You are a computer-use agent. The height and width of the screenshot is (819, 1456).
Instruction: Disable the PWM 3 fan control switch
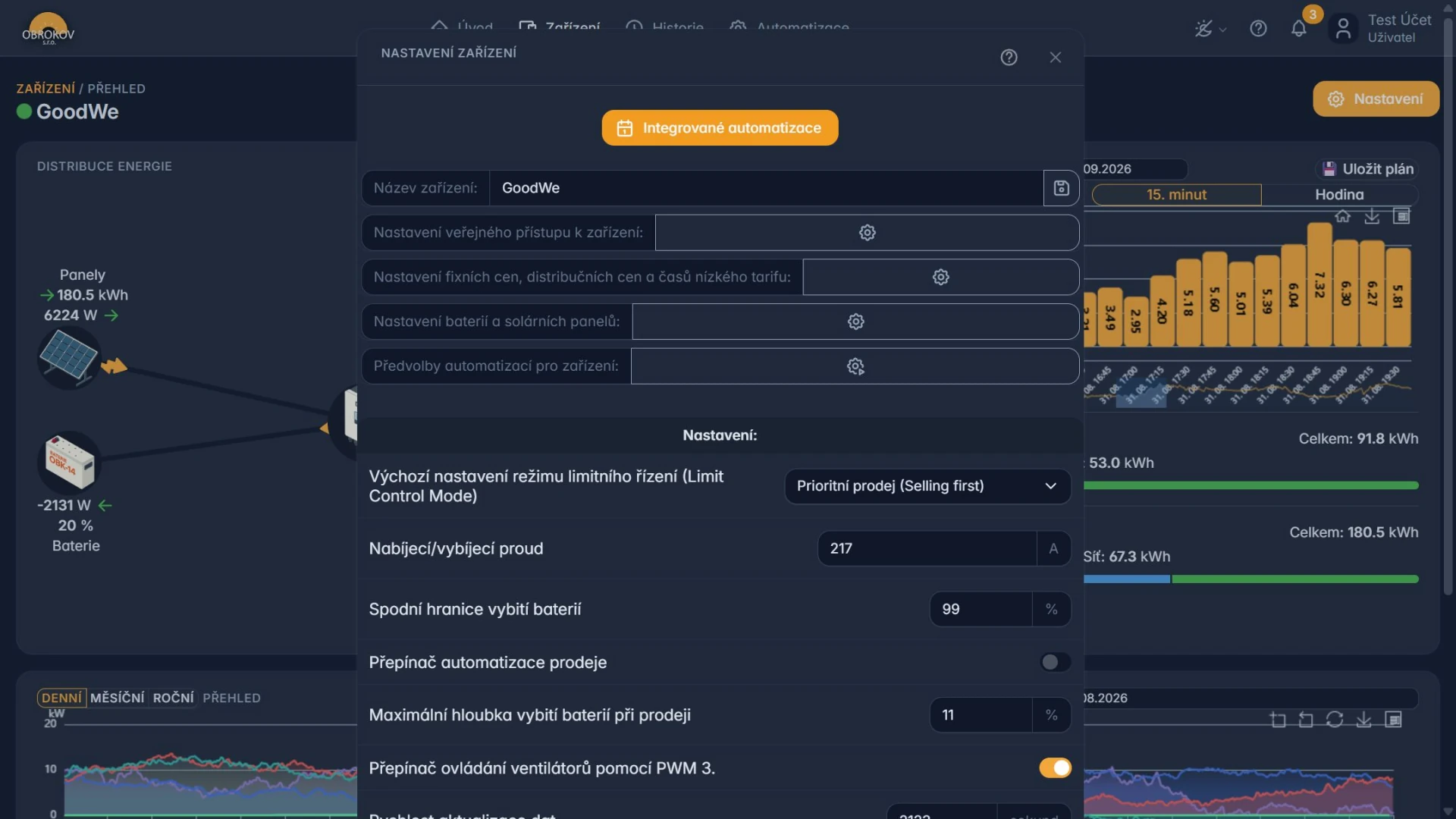point(1055,768)
